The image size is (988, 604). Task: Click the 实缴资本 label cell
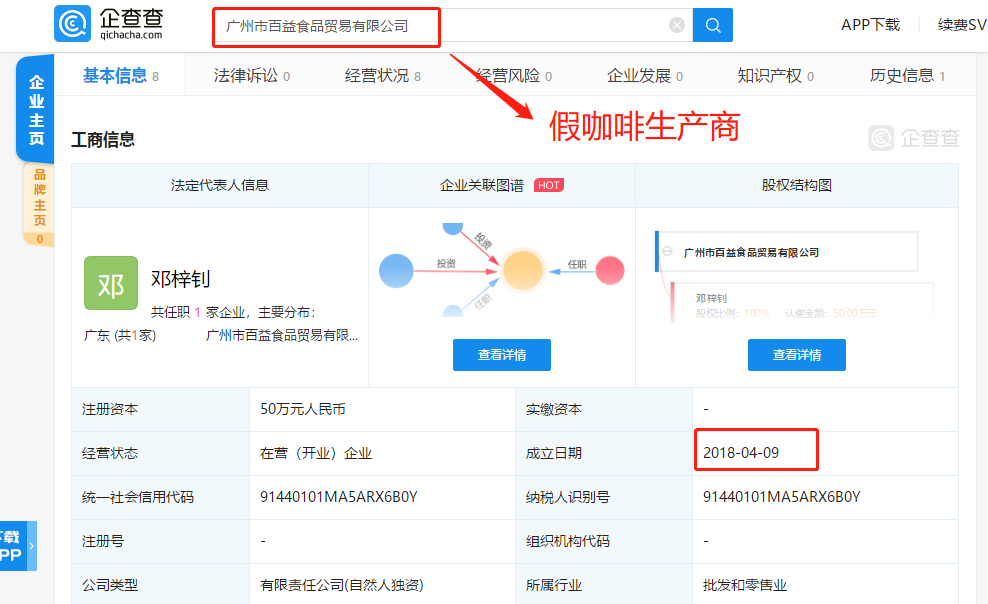click(604, 409)
